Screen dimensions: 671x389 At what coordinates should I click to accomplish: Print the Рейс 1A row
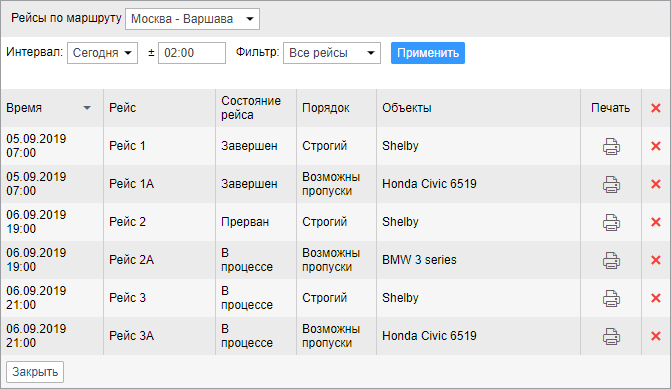[611, 184]
